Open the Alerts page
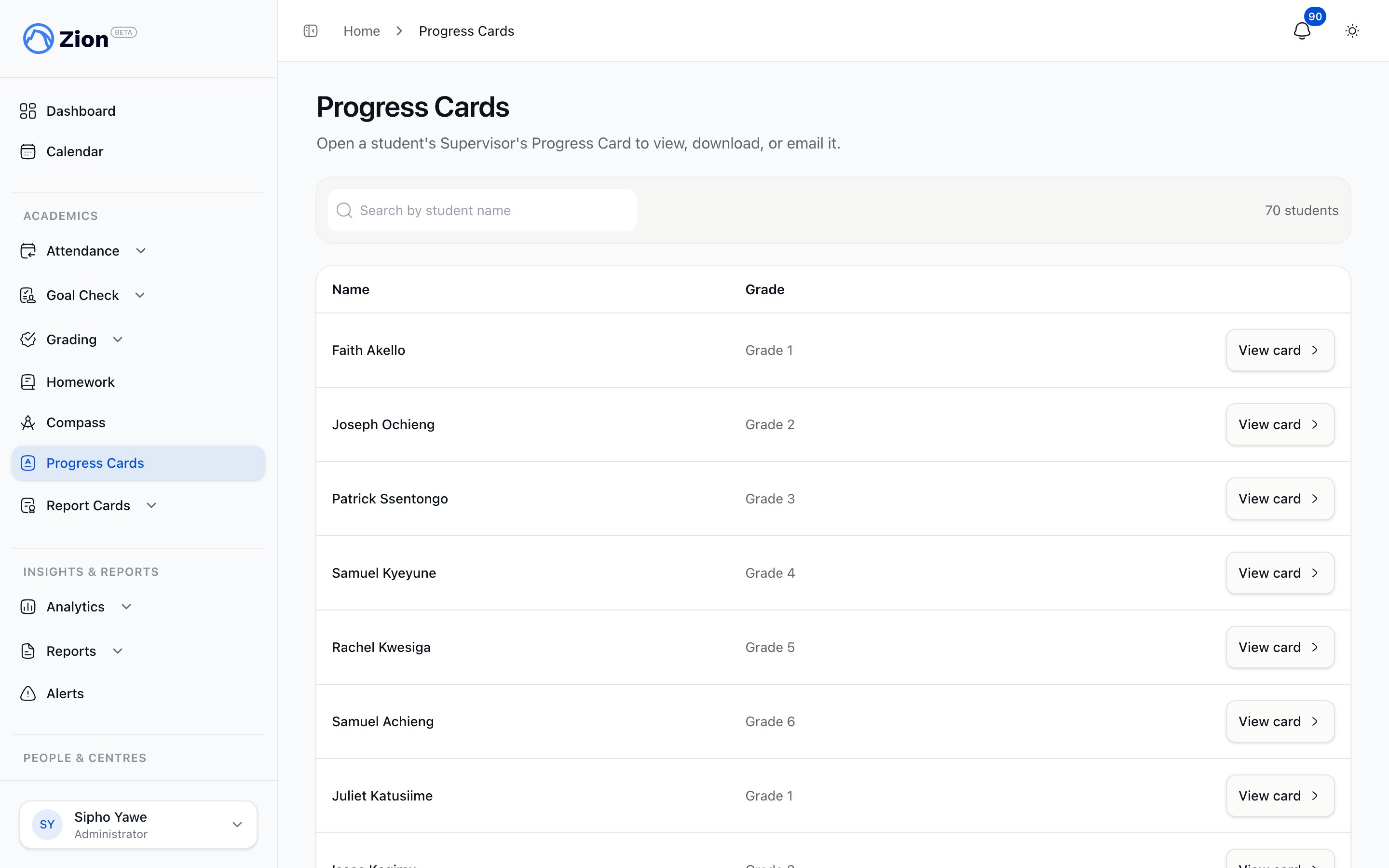The width and height of the screenshot is (1389, 868). click(138, 693)
